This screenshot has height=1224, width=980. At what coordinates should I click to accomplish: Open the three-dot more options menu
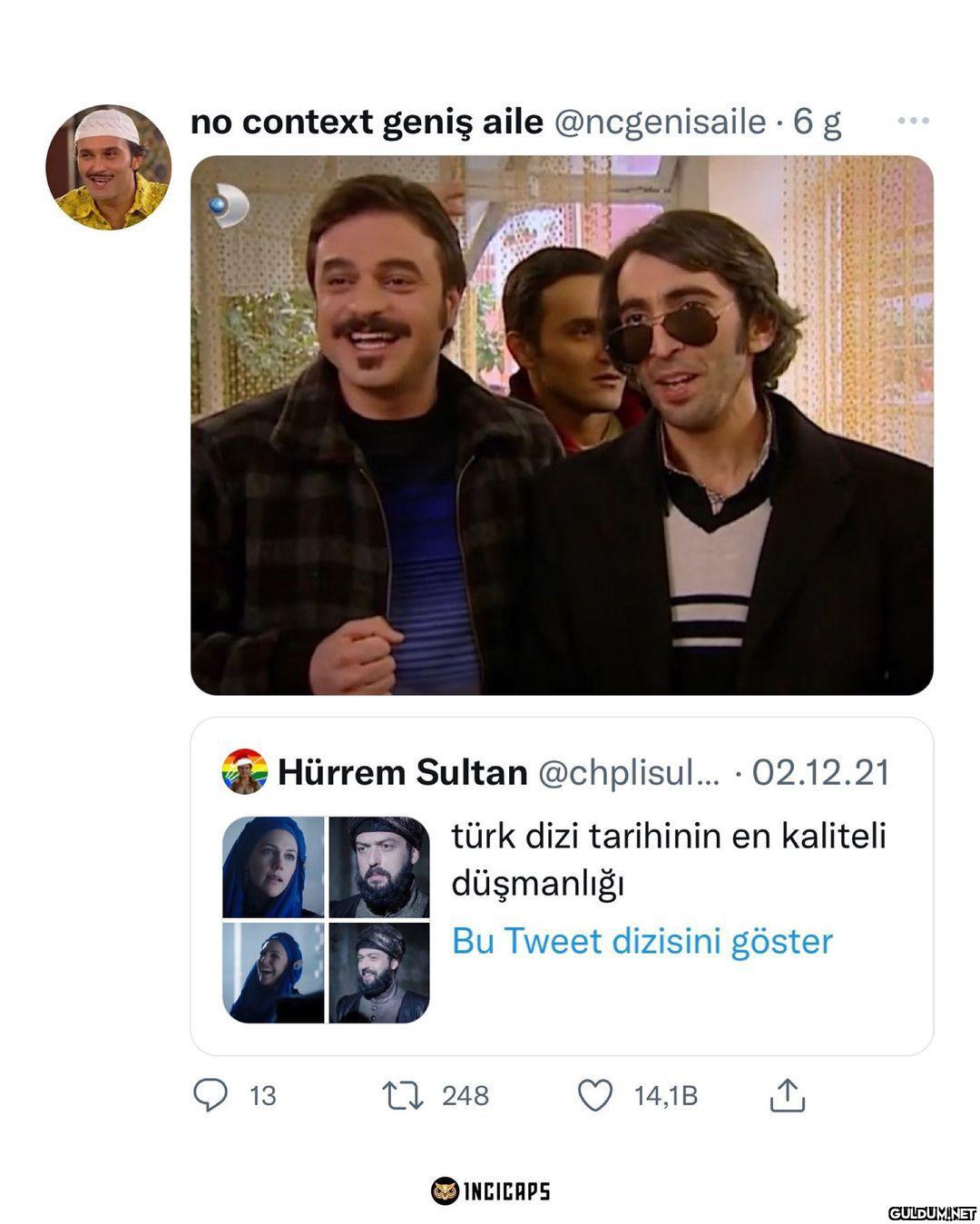click(x=912, y=121)
